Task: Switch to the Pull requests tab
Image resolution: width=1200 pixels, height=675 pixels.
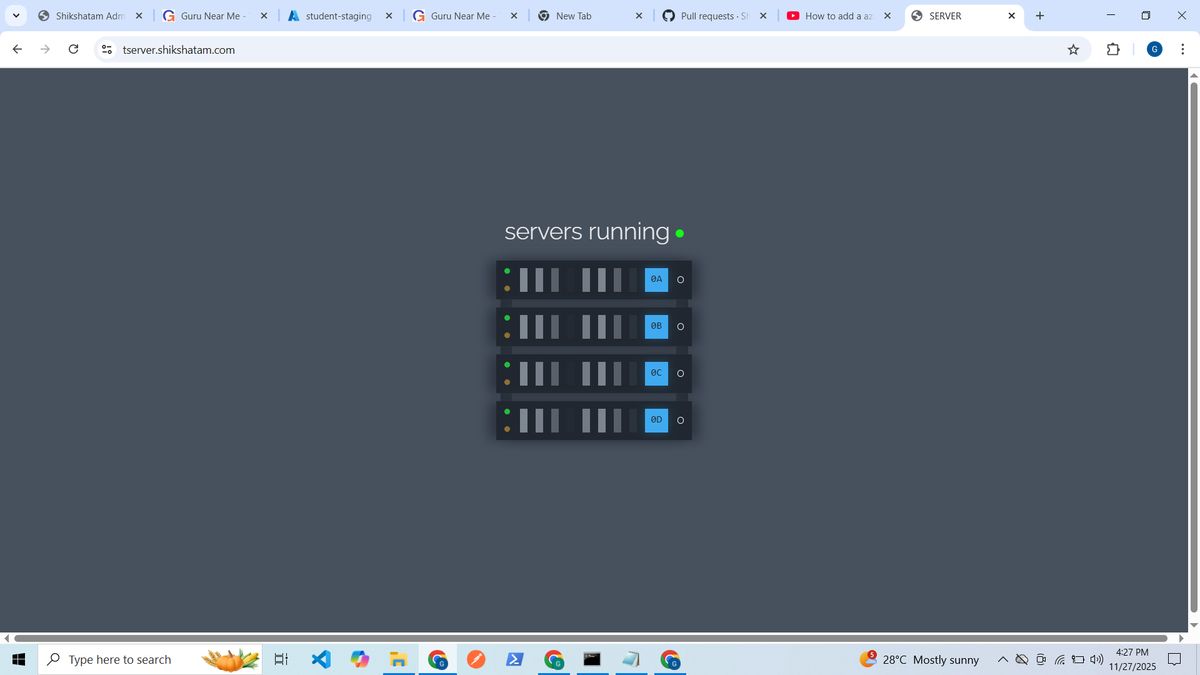Action: tap(710, 15)
